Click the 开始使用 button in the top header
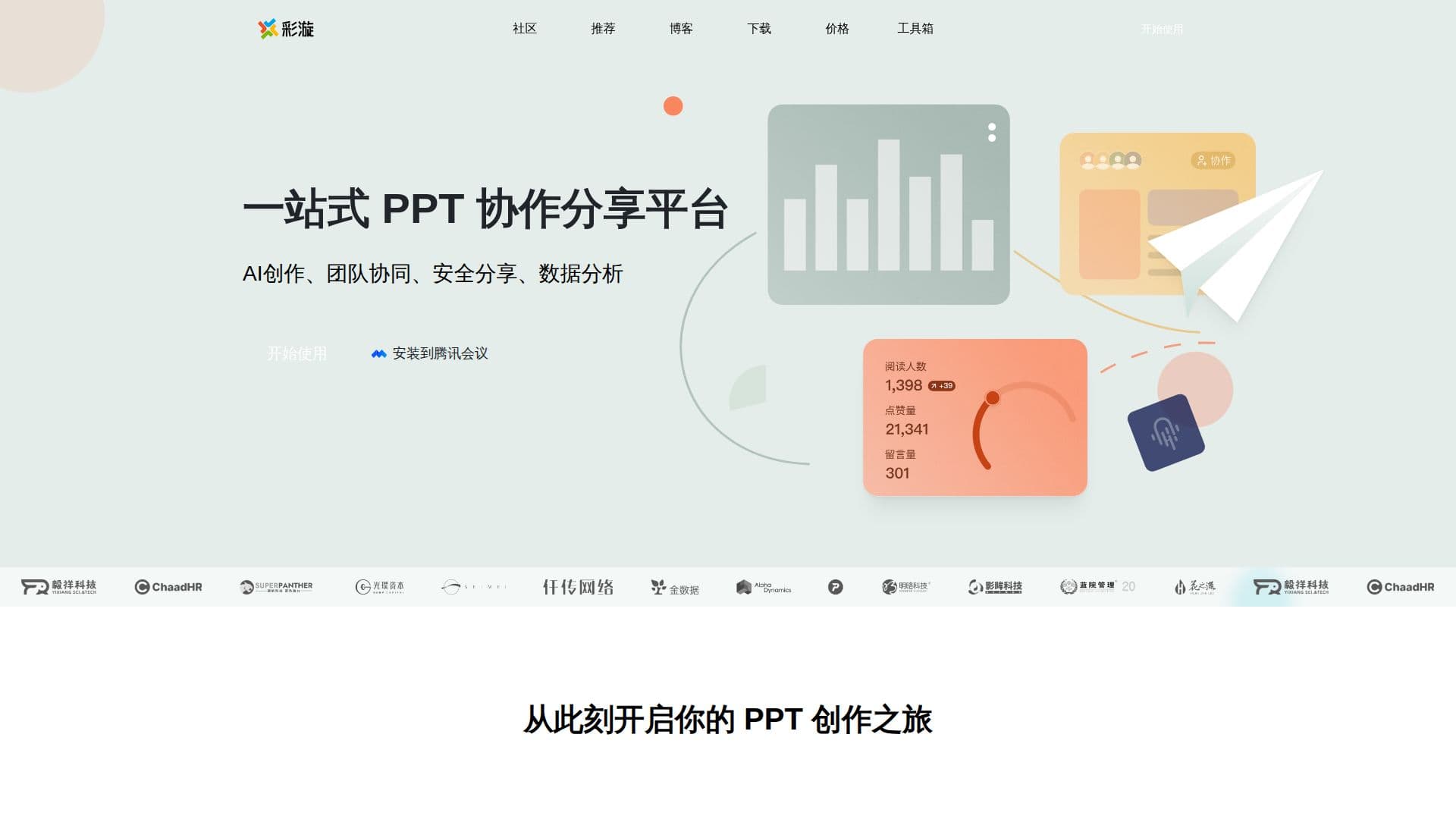Image resolution: width=1456 pixels, height=819 pixels. 1162,29
